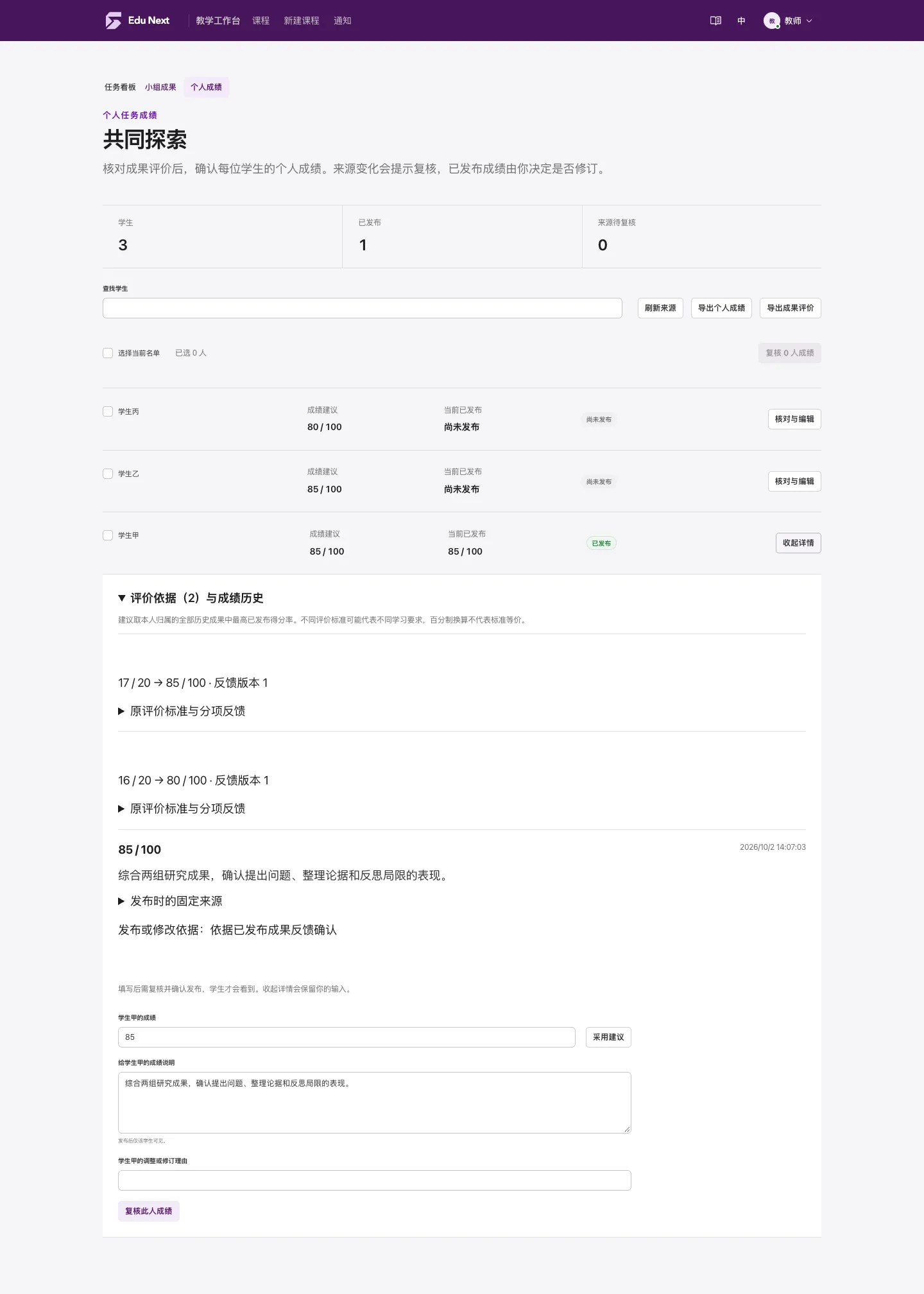Open 通知 in the top navigation
The image size is (924, 1294).
343,21
